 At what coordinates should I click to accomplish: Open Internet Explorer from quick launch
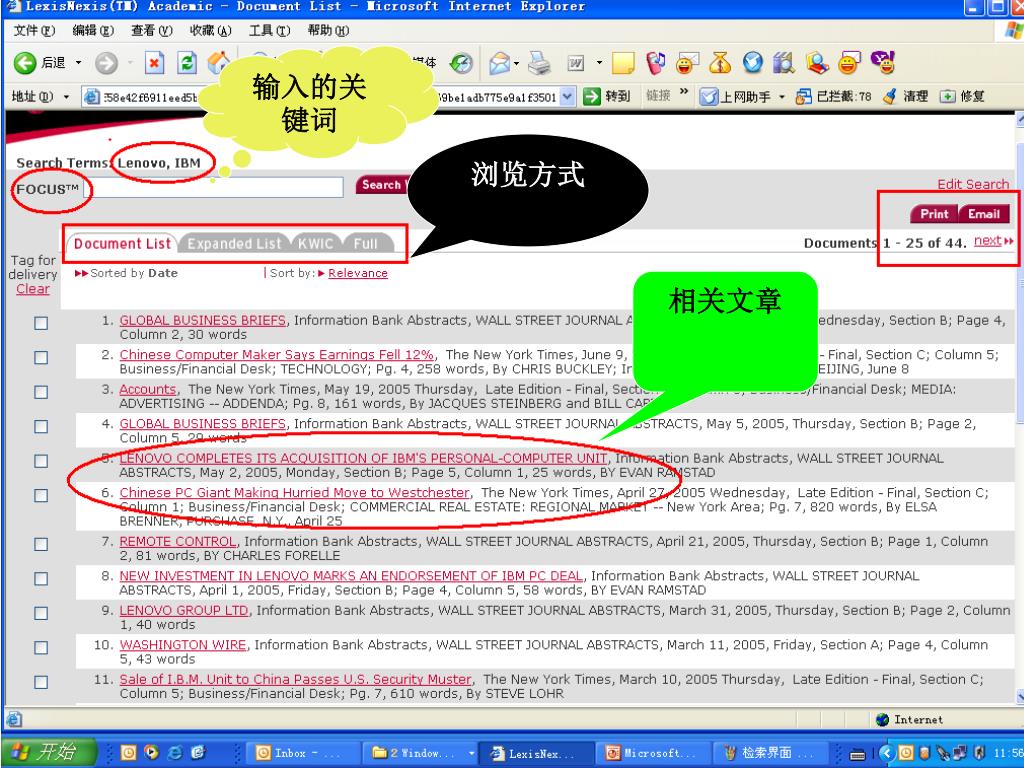[175, 752]
